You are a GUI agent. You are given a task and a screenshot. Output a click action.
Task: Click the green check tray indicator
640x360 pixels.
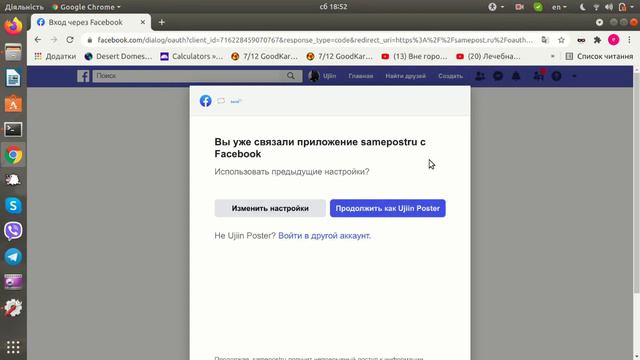[x=538, y=7]
